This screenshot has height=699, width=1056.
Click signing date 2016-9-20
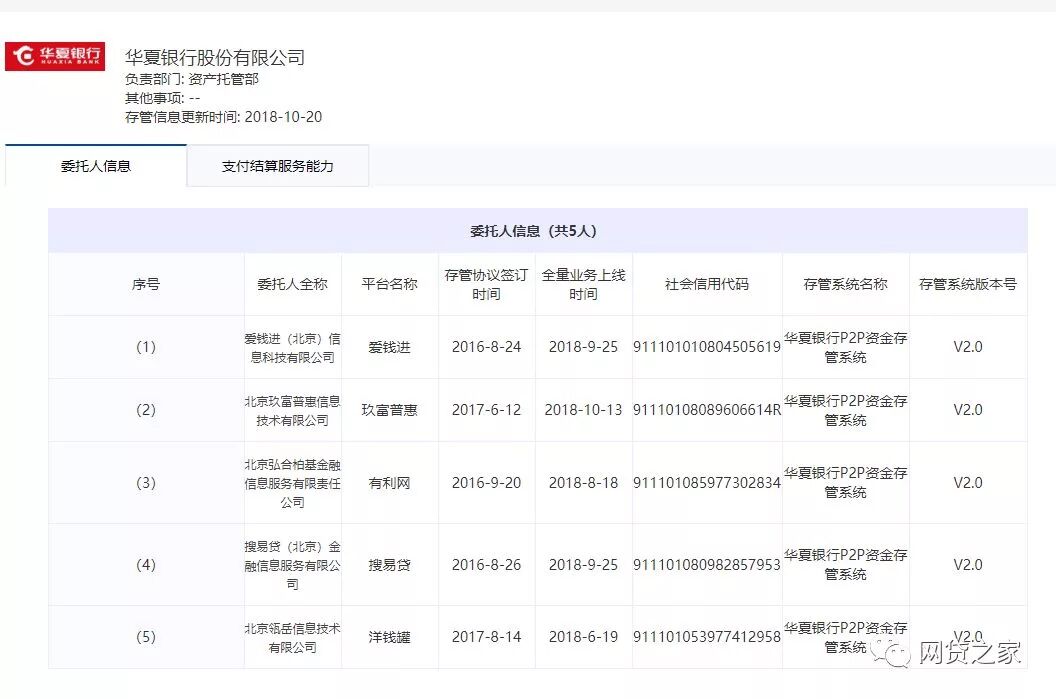(486, 483)
